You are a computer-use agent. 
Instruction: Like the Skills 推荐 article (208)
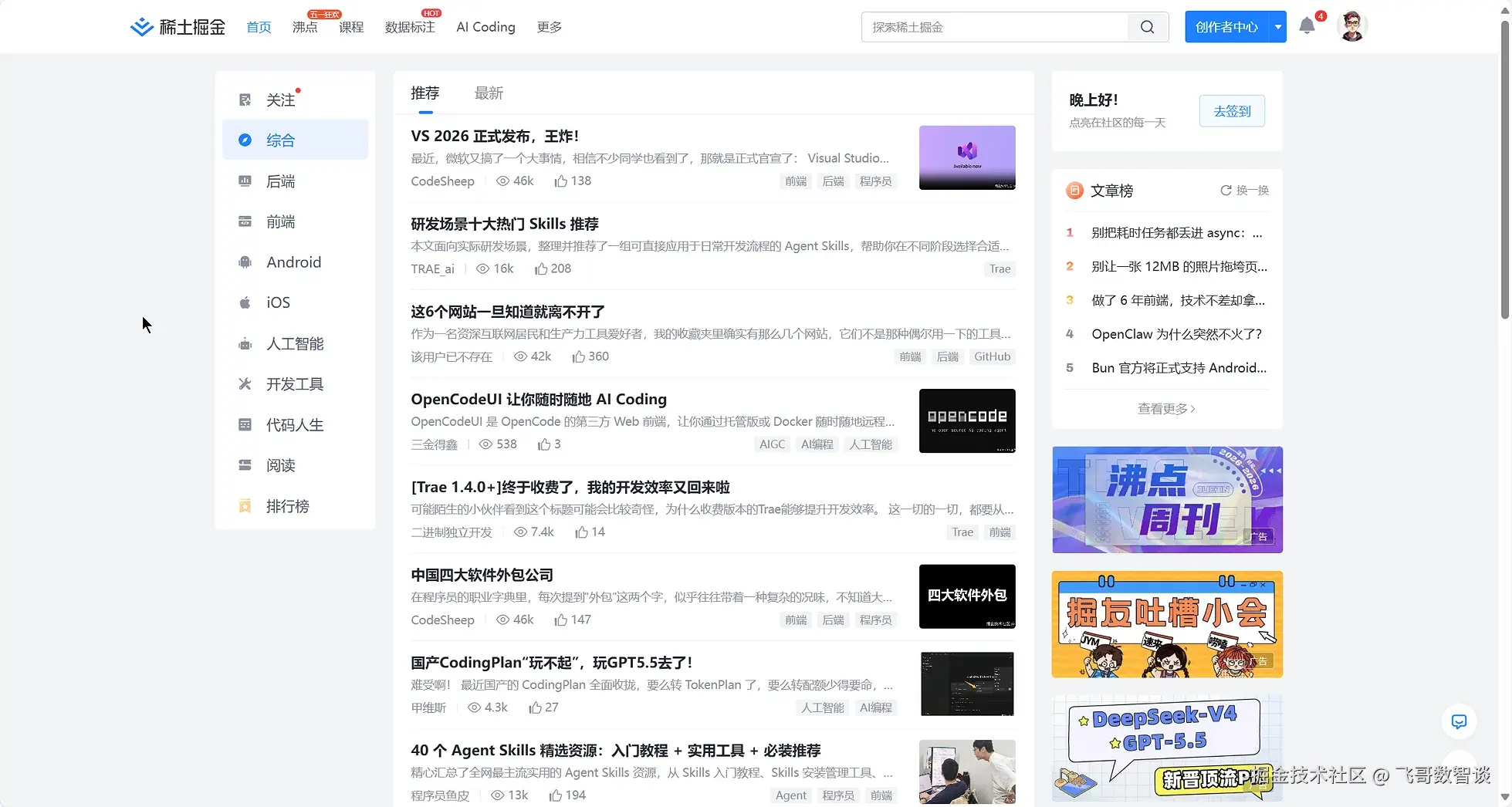coord(541,268)
